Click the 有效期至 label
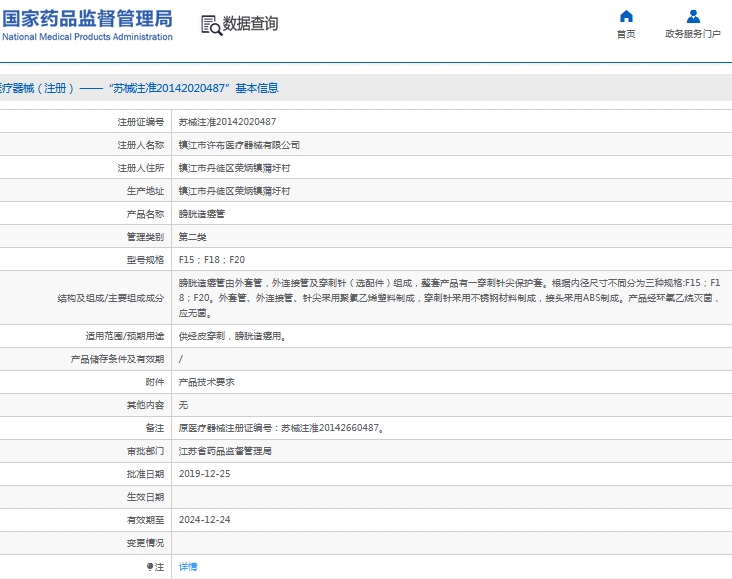Screen dimensions: 732x579 point(145,520)
